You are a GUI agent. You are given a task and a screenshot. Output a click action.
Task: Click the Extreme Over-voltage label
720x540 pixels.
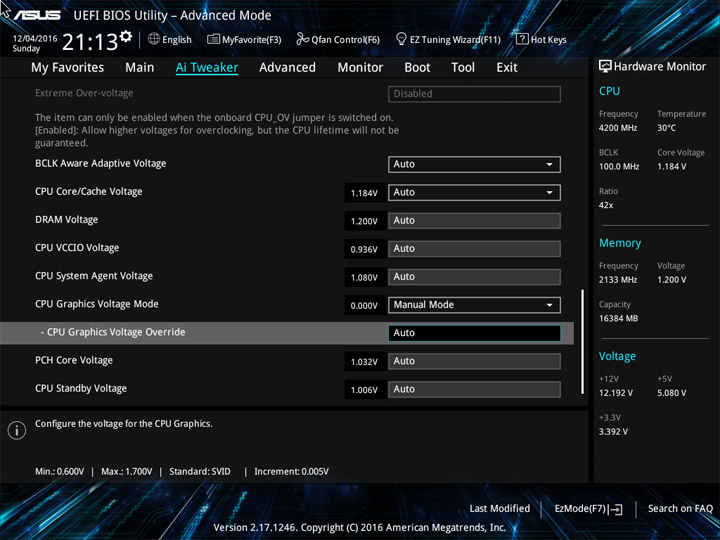[84, 93]
